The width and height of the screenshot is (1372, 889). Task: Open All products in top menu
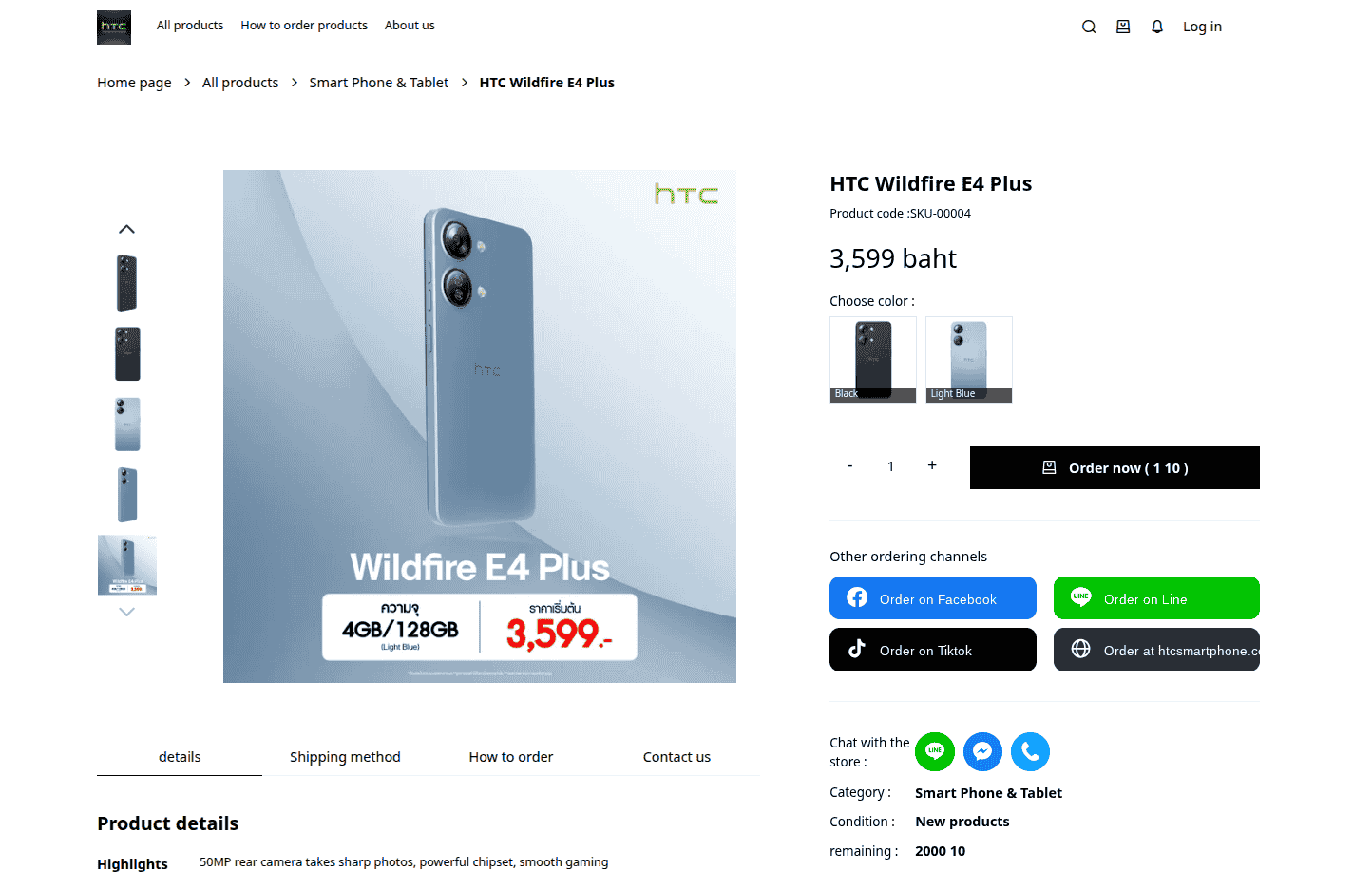[190, 26]
